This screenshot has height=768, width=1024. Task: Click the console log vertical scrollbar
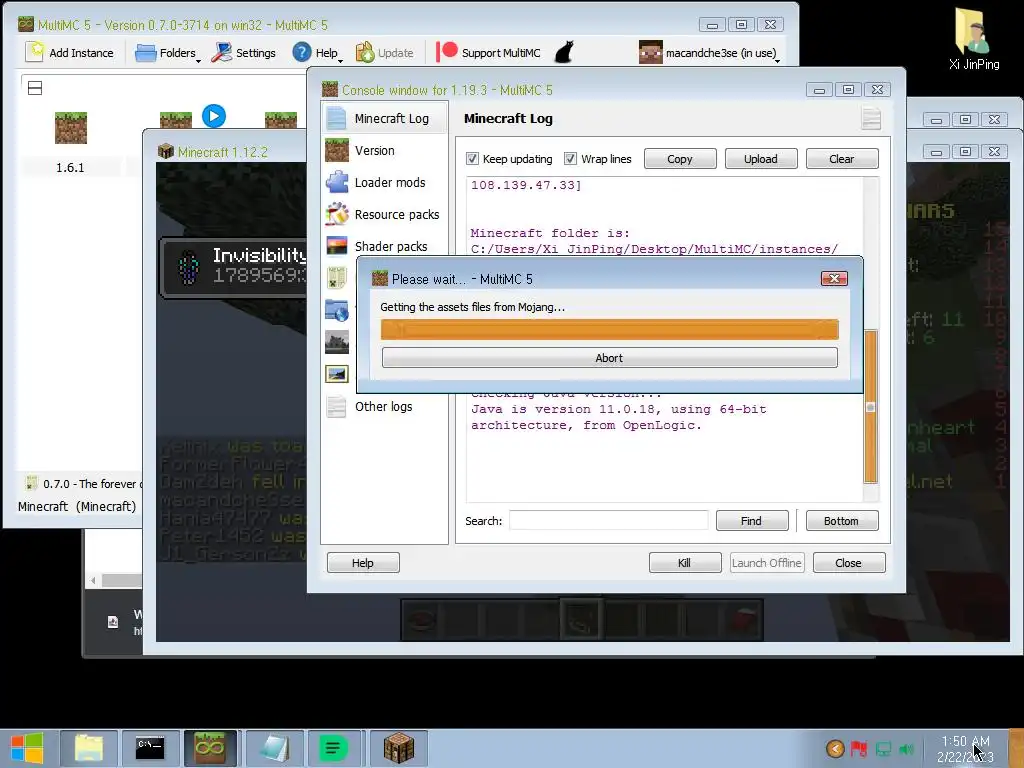871,406
